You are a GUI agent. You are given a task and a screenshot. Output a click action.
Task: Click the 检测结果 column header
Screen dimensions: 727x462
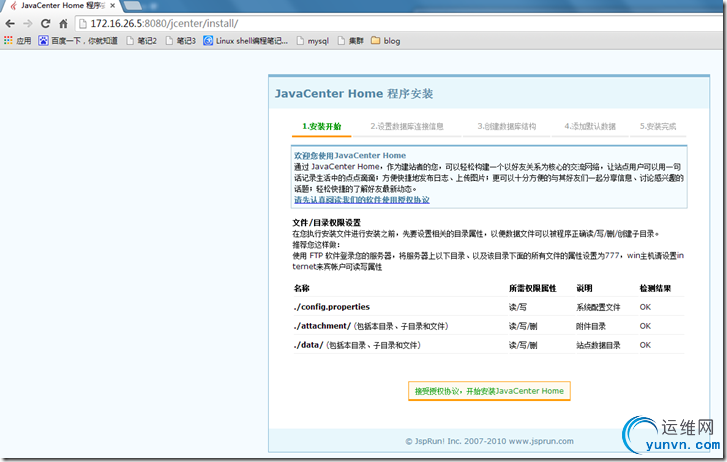[x=655, y=288]
